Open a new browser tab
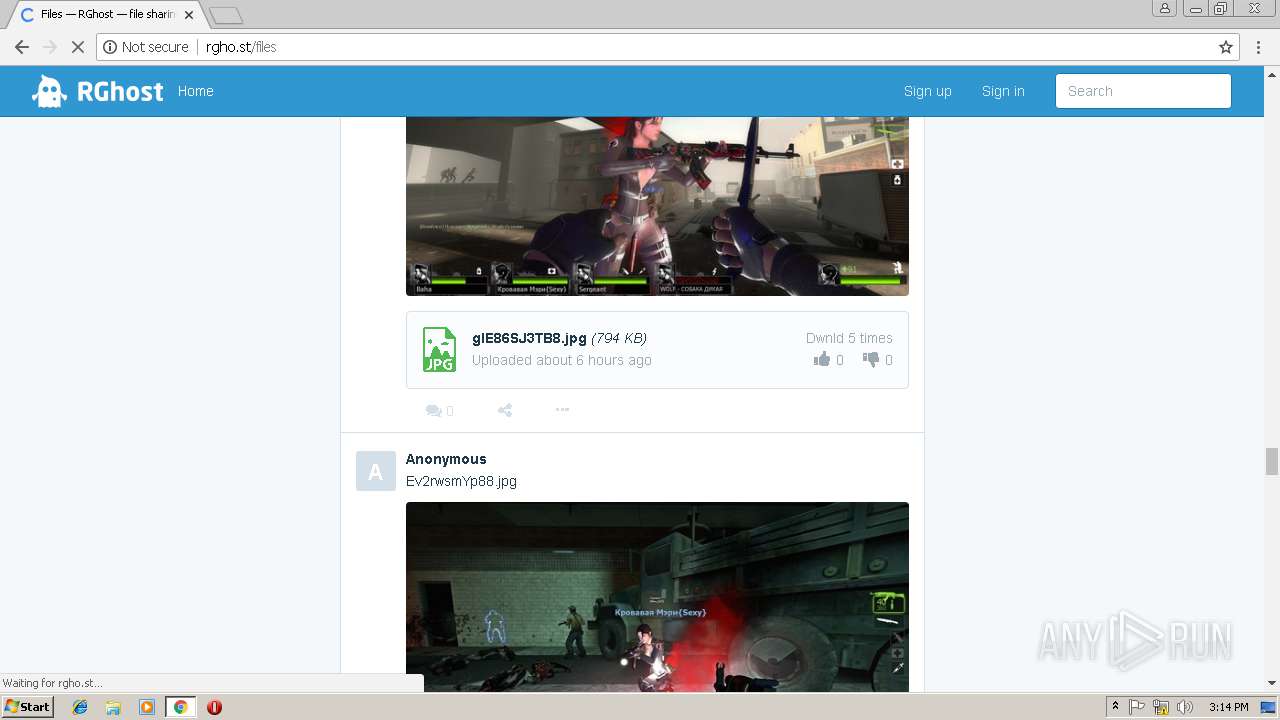 (x=226, y=15)
